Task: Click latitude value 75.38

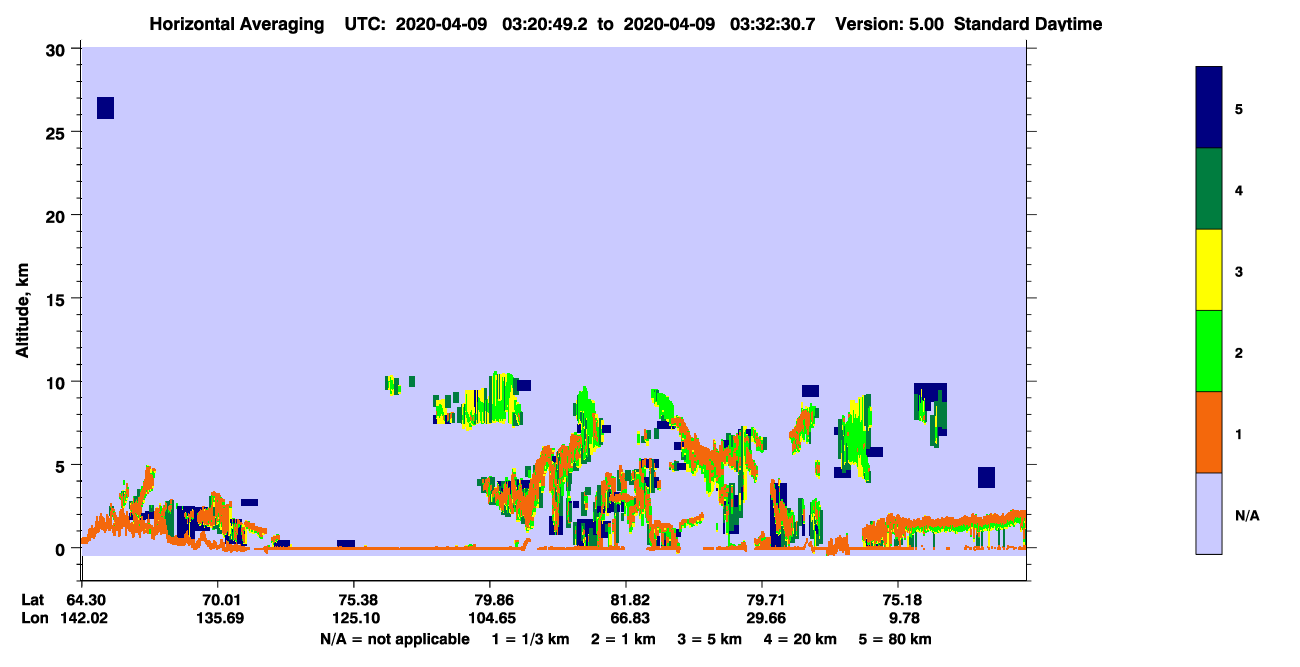Action: (x=354, y=600)
